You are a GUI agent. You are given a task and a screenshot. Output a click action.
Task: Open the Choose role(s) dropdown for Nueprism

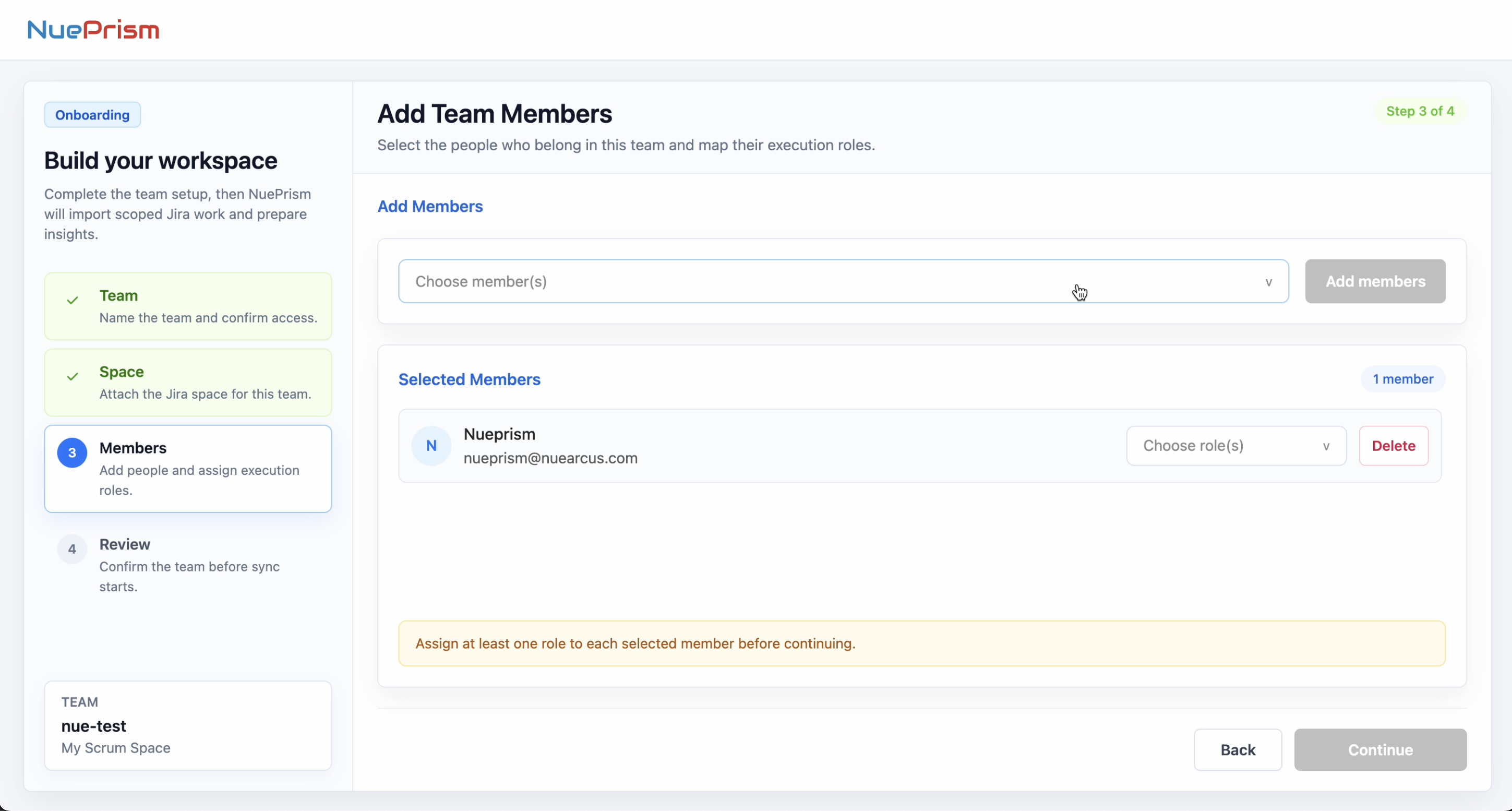[1236, 446]
